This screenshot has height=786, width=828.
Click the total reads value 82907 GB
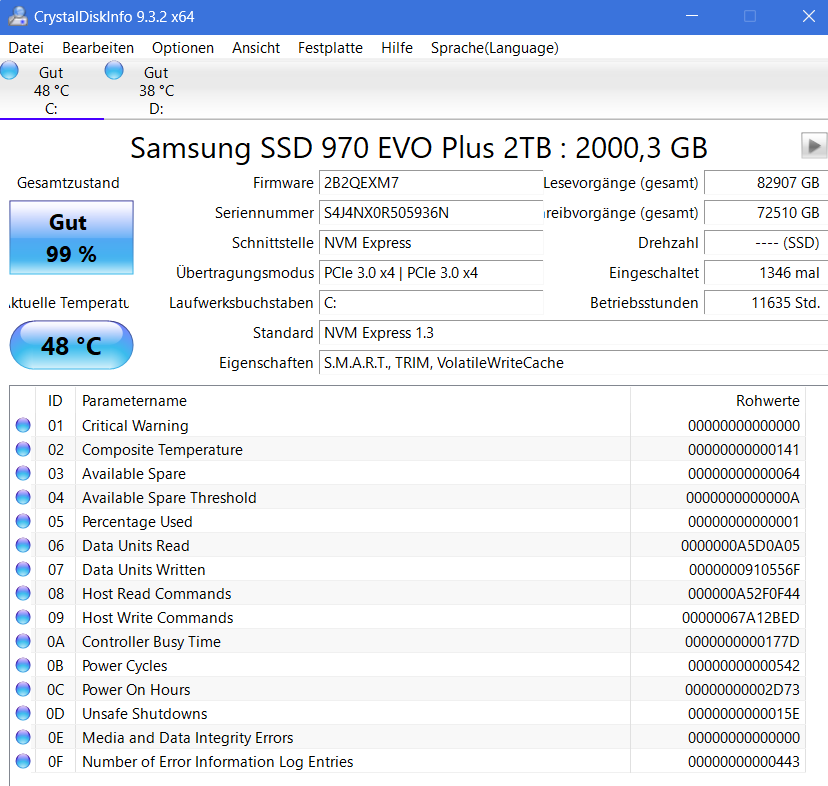[766, 183]
